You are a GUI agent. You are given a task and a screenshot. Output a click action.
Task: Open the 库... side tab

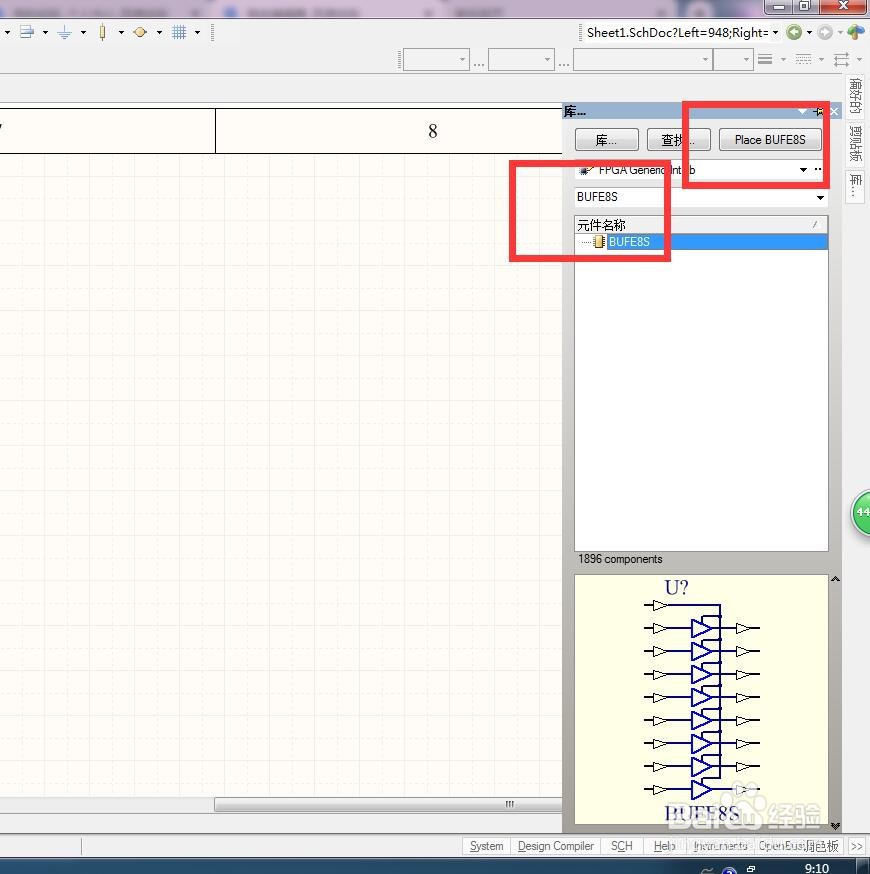855,186
